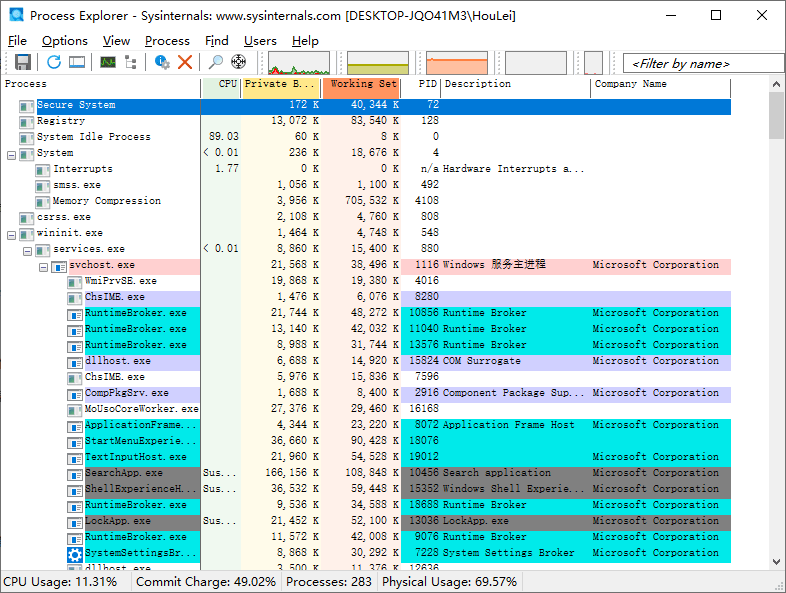
Task: Open the process Properties gear icon
Action: click(x=162, y=62)
